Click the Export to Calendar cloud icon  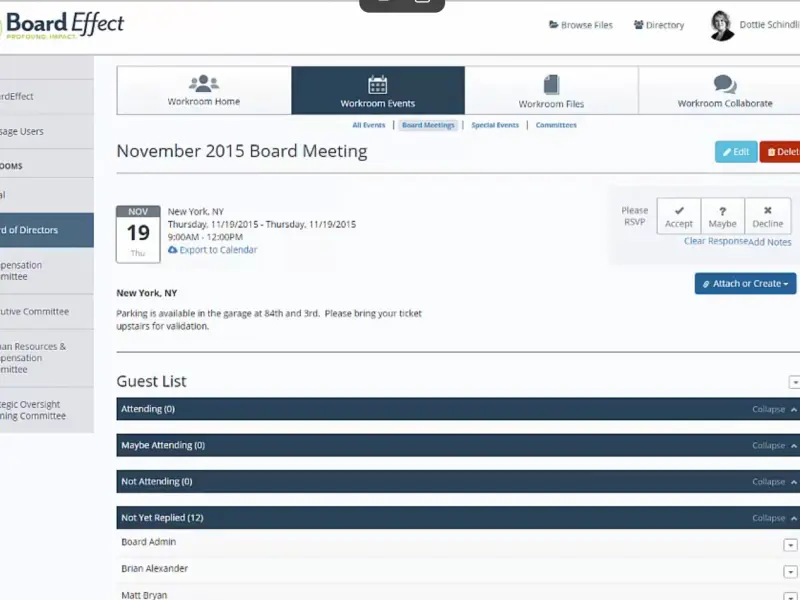(x=173, y=250)
